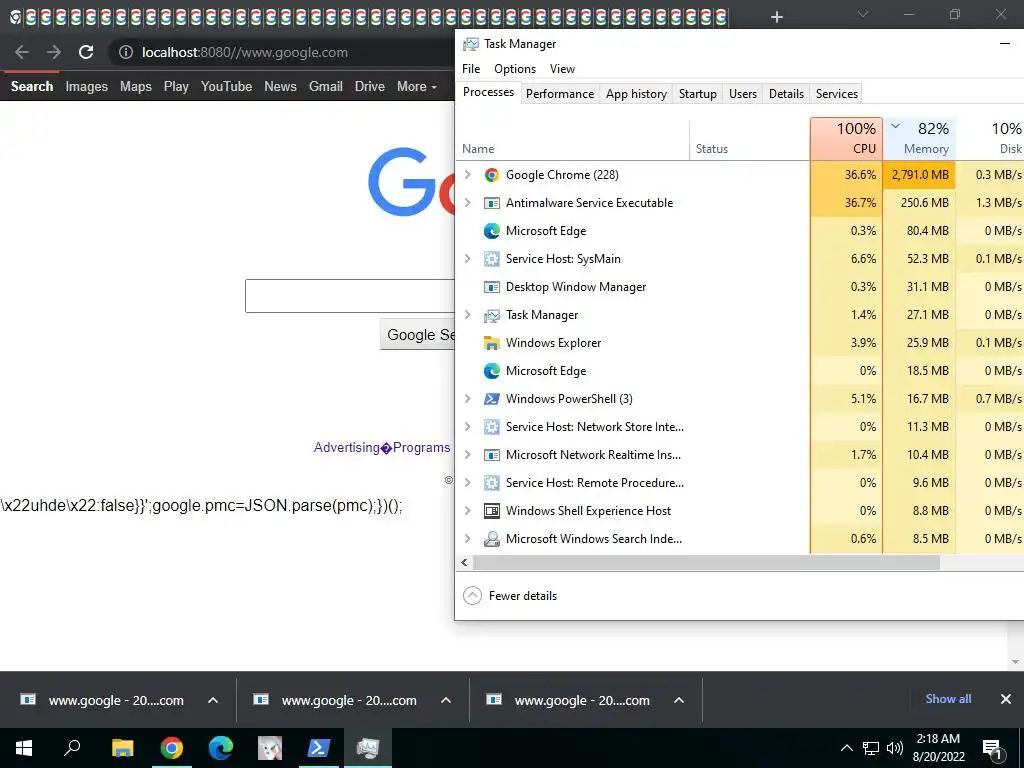This screenshot has height=768, width=1024.
Task: Expand Windows PowerShell (3) group
Action: point(468,399)
